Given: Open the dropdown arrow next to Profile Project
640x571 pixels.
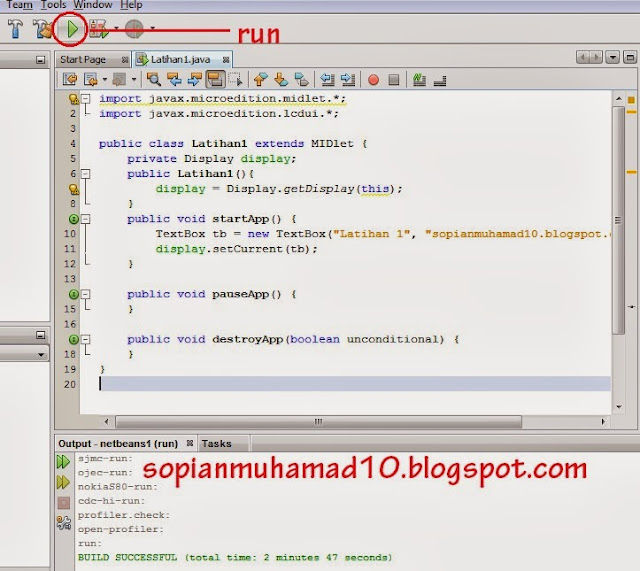Looking at the screenshot, I should (x=152, y=28).
